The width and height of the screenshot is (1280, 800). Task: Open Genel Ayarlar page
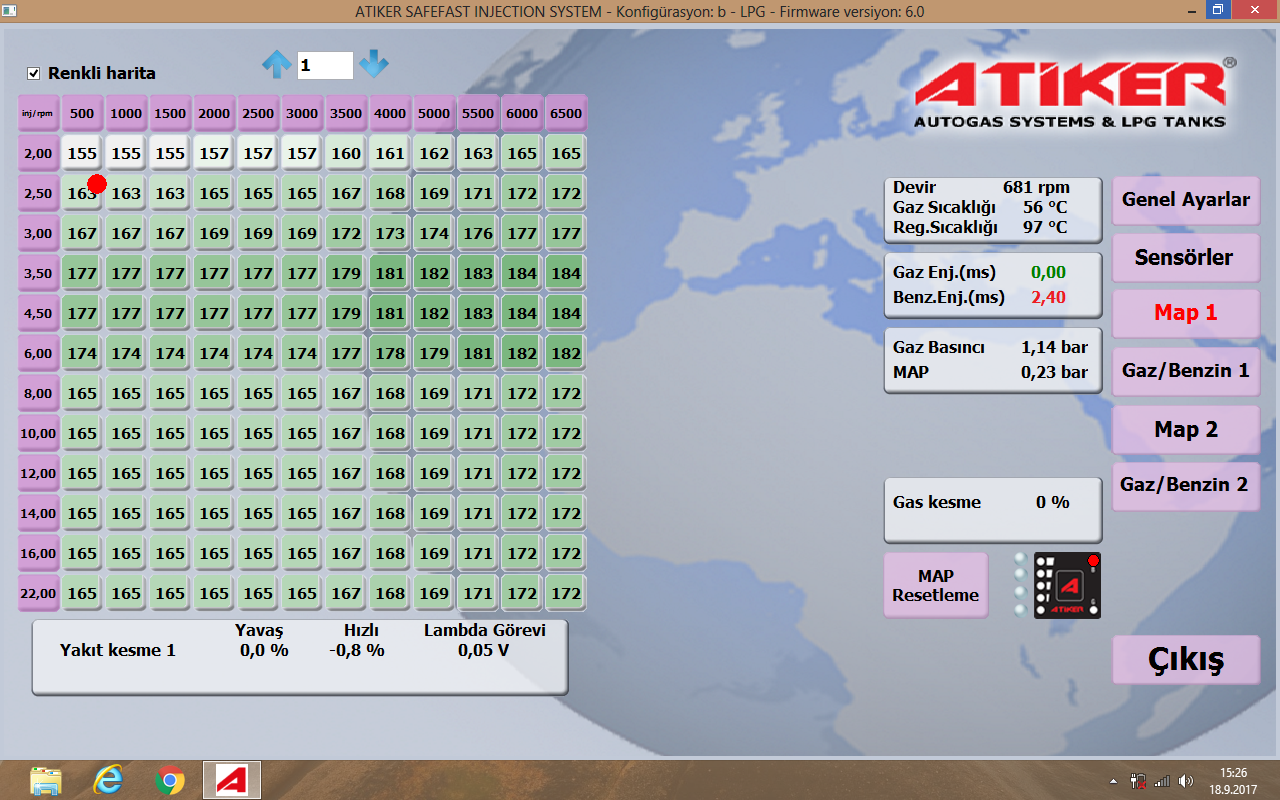[x=1186, y=199]
